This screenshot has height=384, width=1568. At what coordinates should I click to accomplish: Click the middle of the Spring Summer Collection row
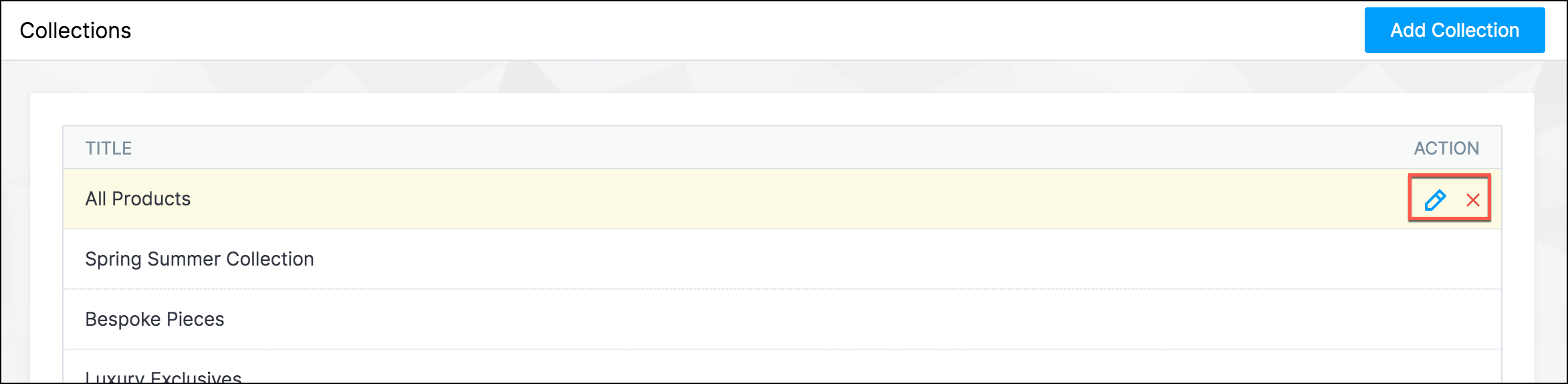(782, 259)
